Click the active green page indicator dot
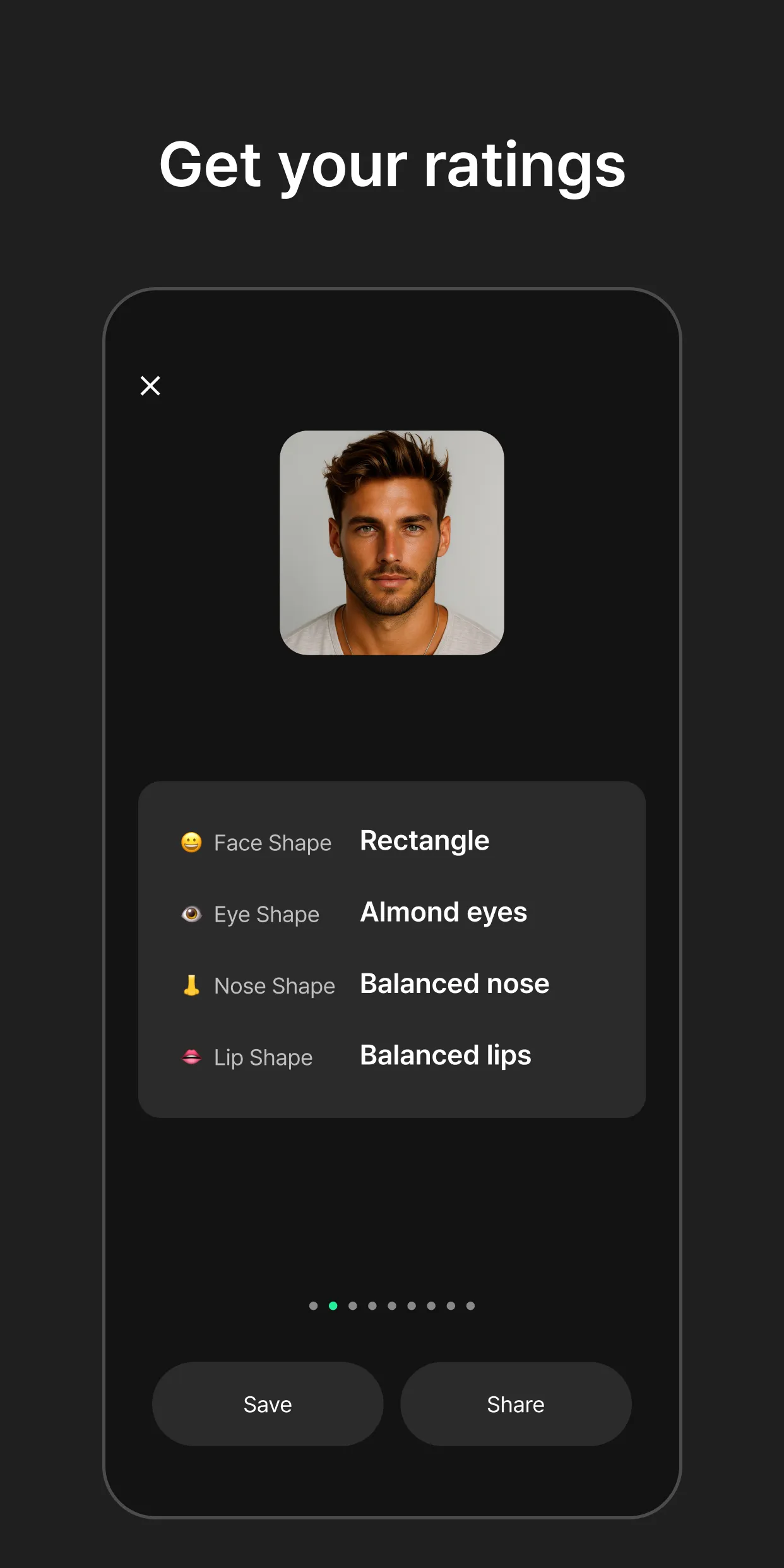The image size is (784, 1568). [x=333, y=1305]
